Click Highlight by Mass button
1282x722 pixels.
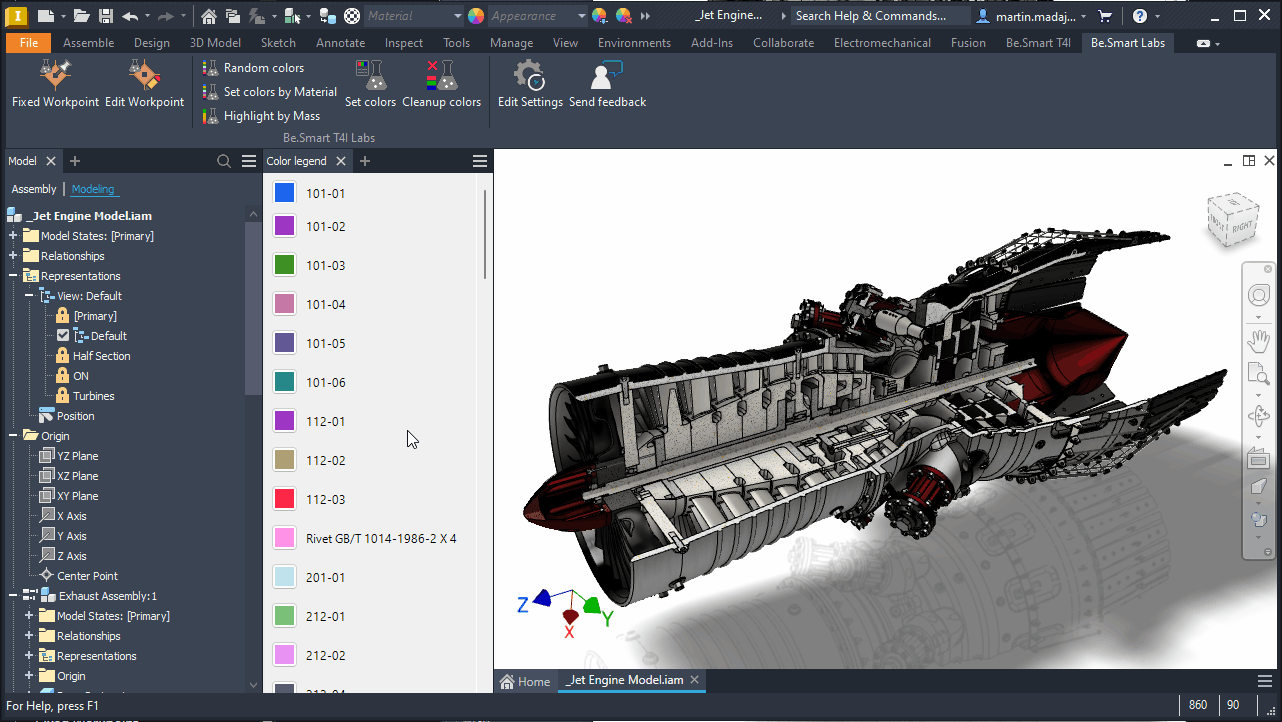point(262,116)
